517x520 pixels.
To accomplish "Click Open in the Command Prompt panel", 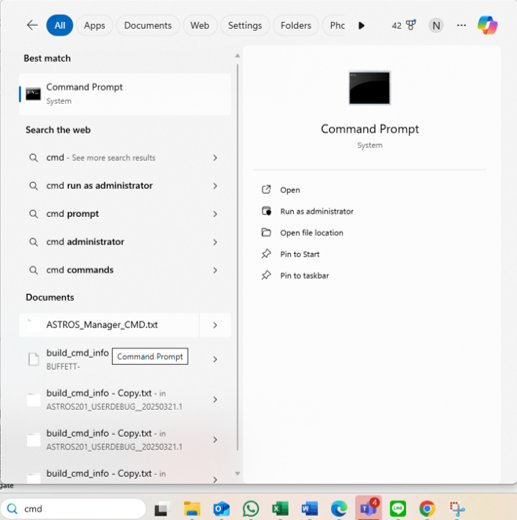I will [290, 190].
